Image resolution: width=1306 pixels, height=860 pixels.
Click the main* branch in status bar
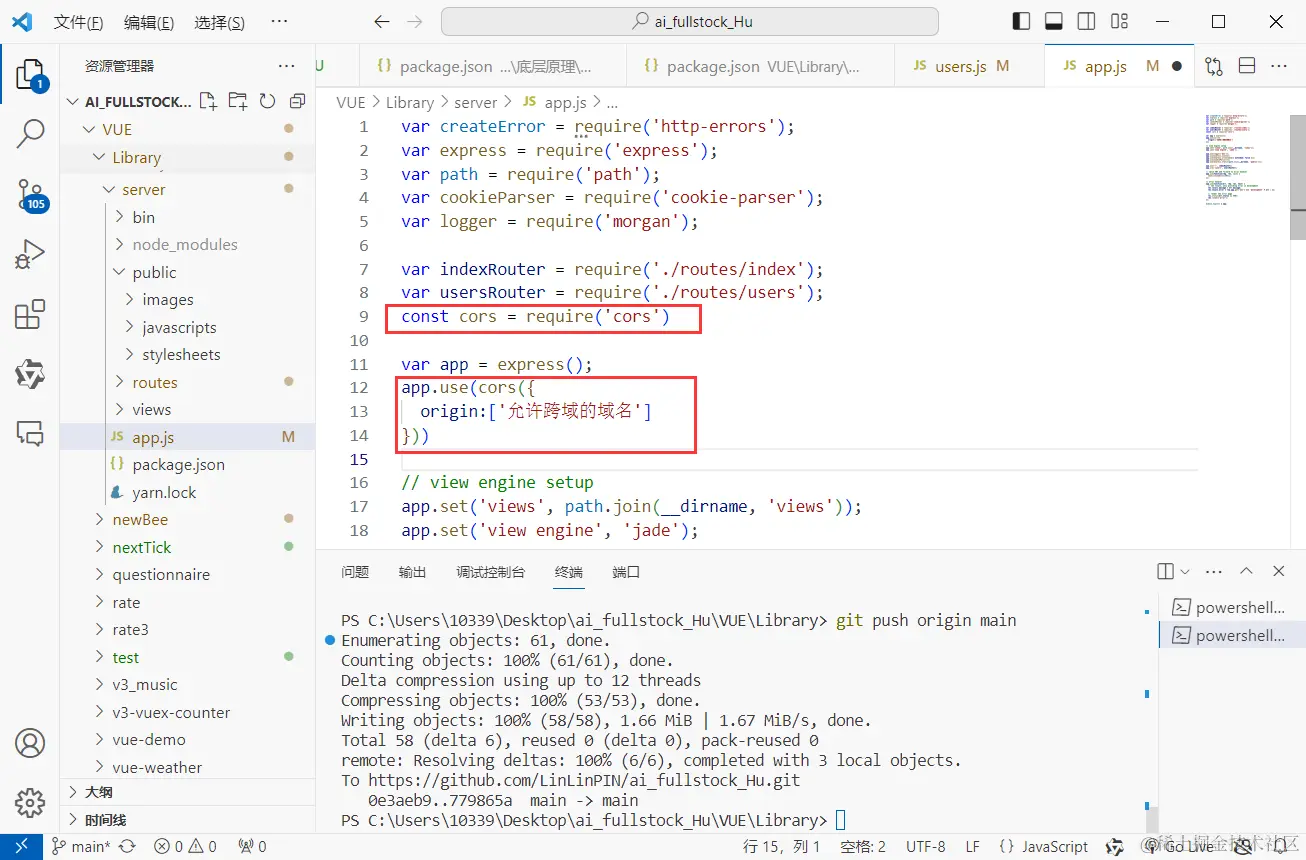point(81,846)
